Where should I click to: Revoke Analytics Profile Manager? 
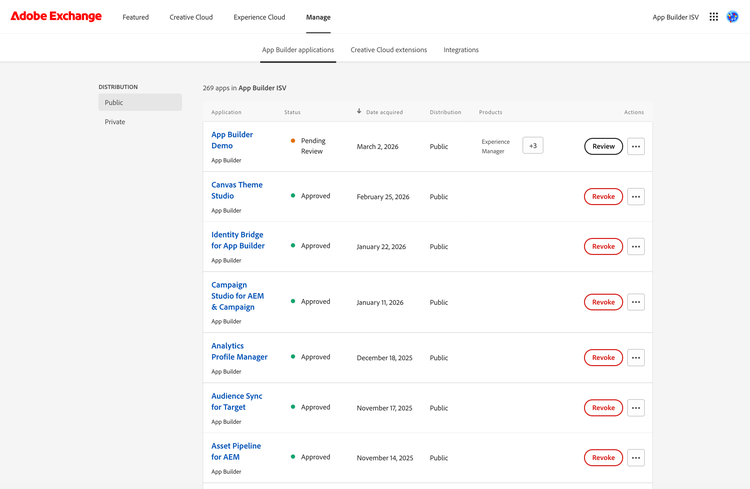(603, 357)
